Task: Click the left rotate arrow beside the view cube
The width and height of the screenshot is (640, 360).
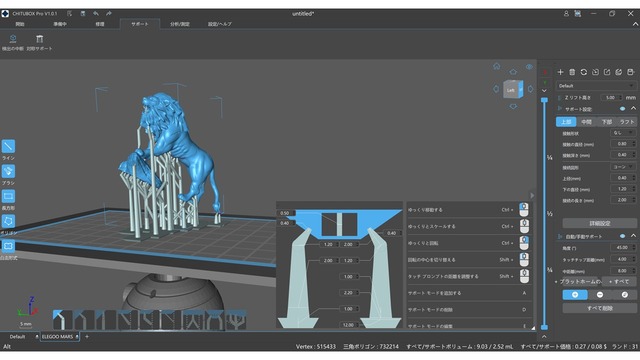Action: (x=496, y=89)
